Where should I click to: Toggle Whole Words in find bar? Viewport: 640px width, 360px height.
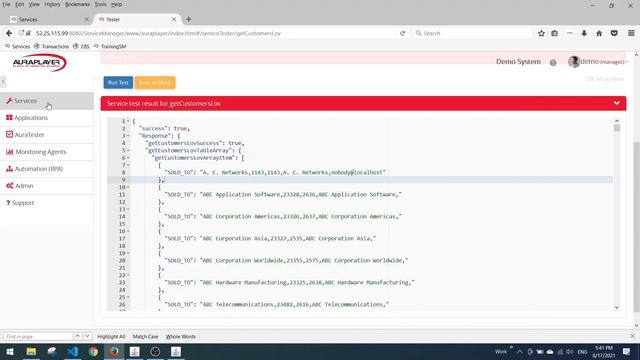(181, 336)
